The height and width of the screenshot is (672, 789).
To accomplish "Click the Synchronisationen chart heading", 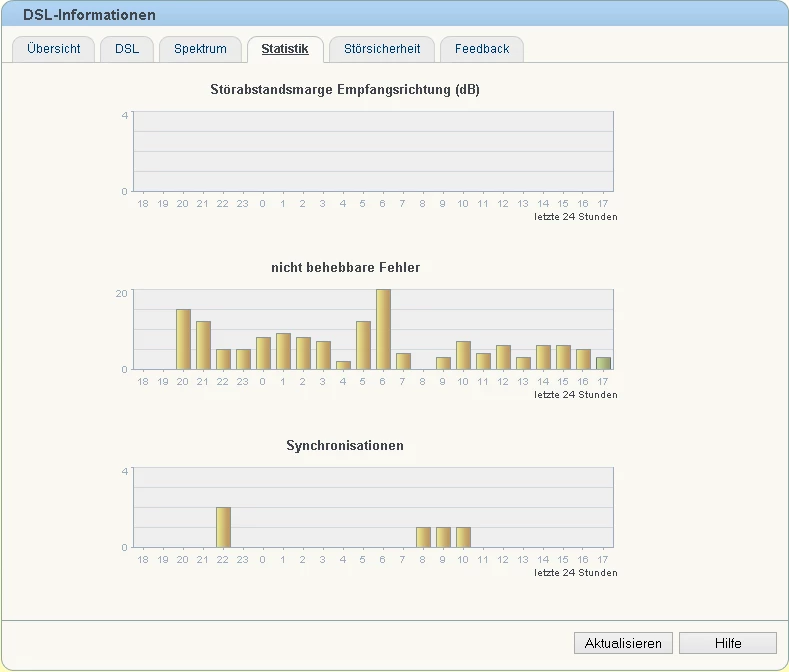I will tap(345, 445).
